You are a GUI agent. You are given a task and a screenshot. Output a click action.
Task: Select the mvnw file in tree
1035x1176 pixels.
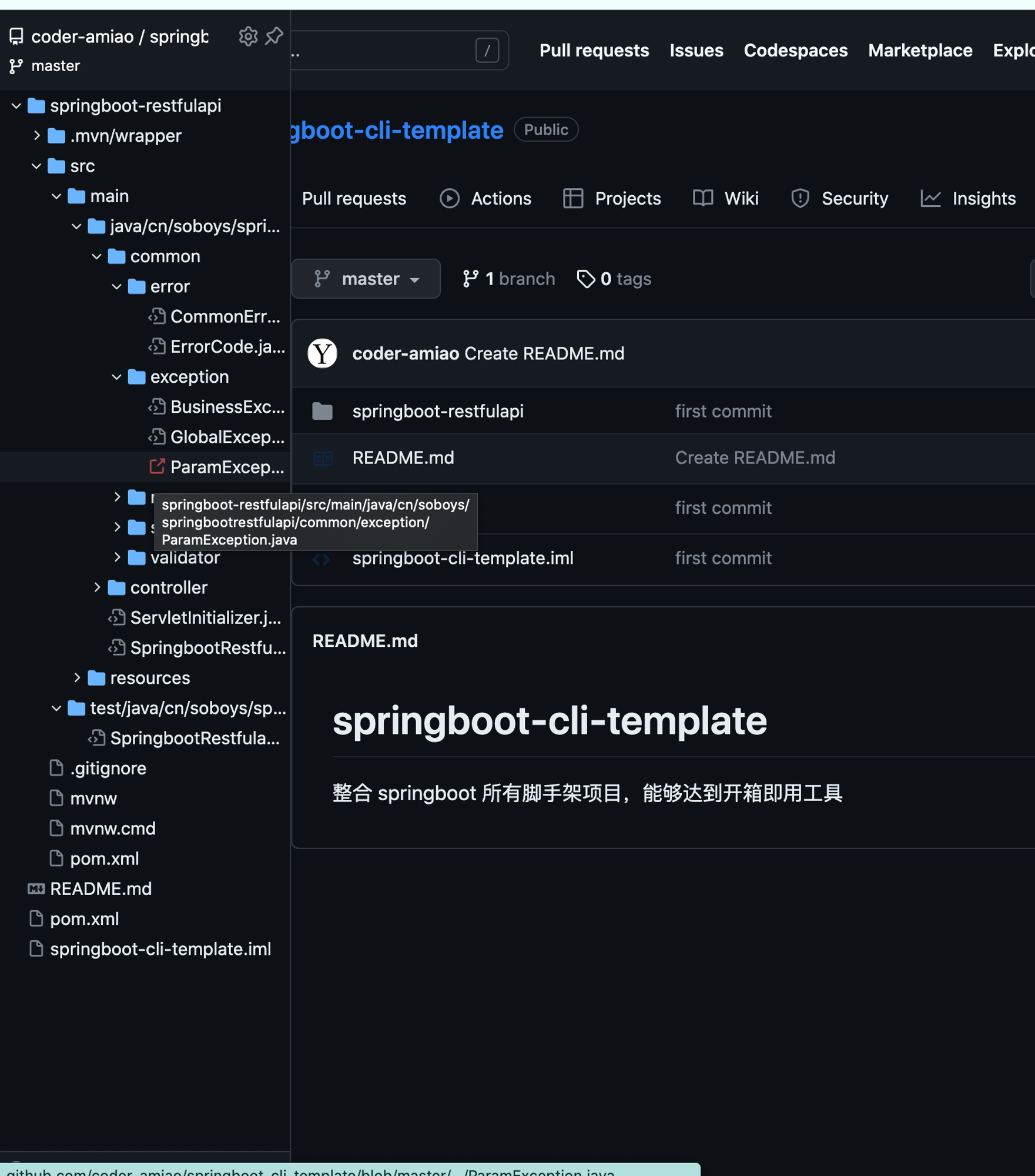point(93,799)
